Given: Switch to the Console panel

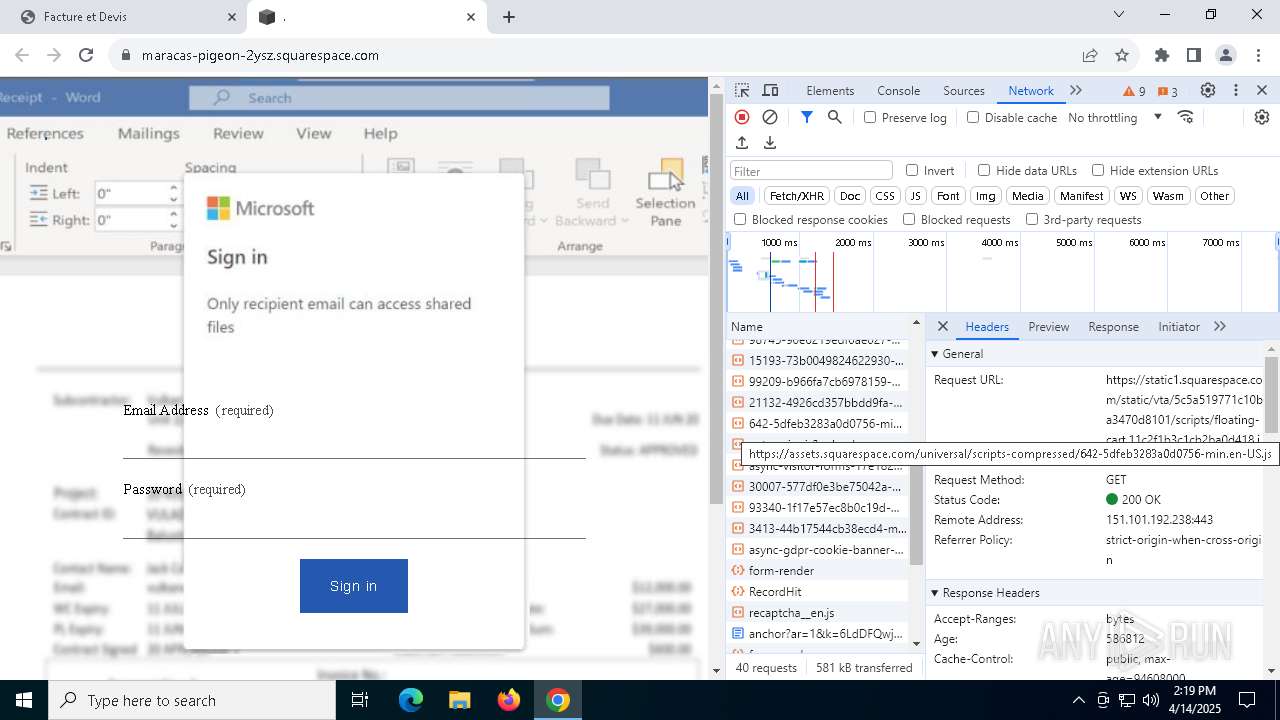Looking at the screenshot, I should point(898,91).
